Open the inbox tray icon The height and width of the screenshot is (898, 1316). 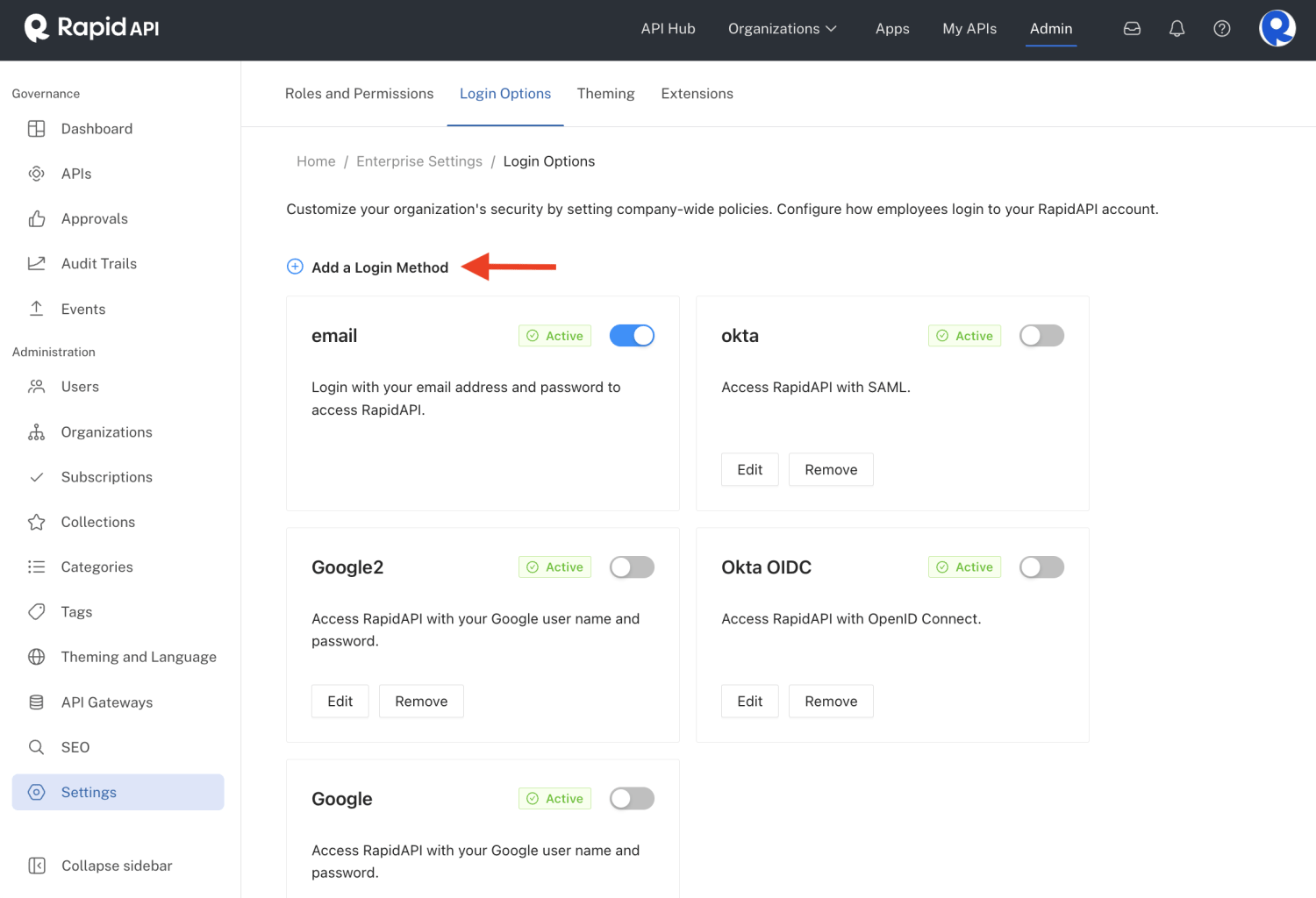click(x=1132, y=29)
